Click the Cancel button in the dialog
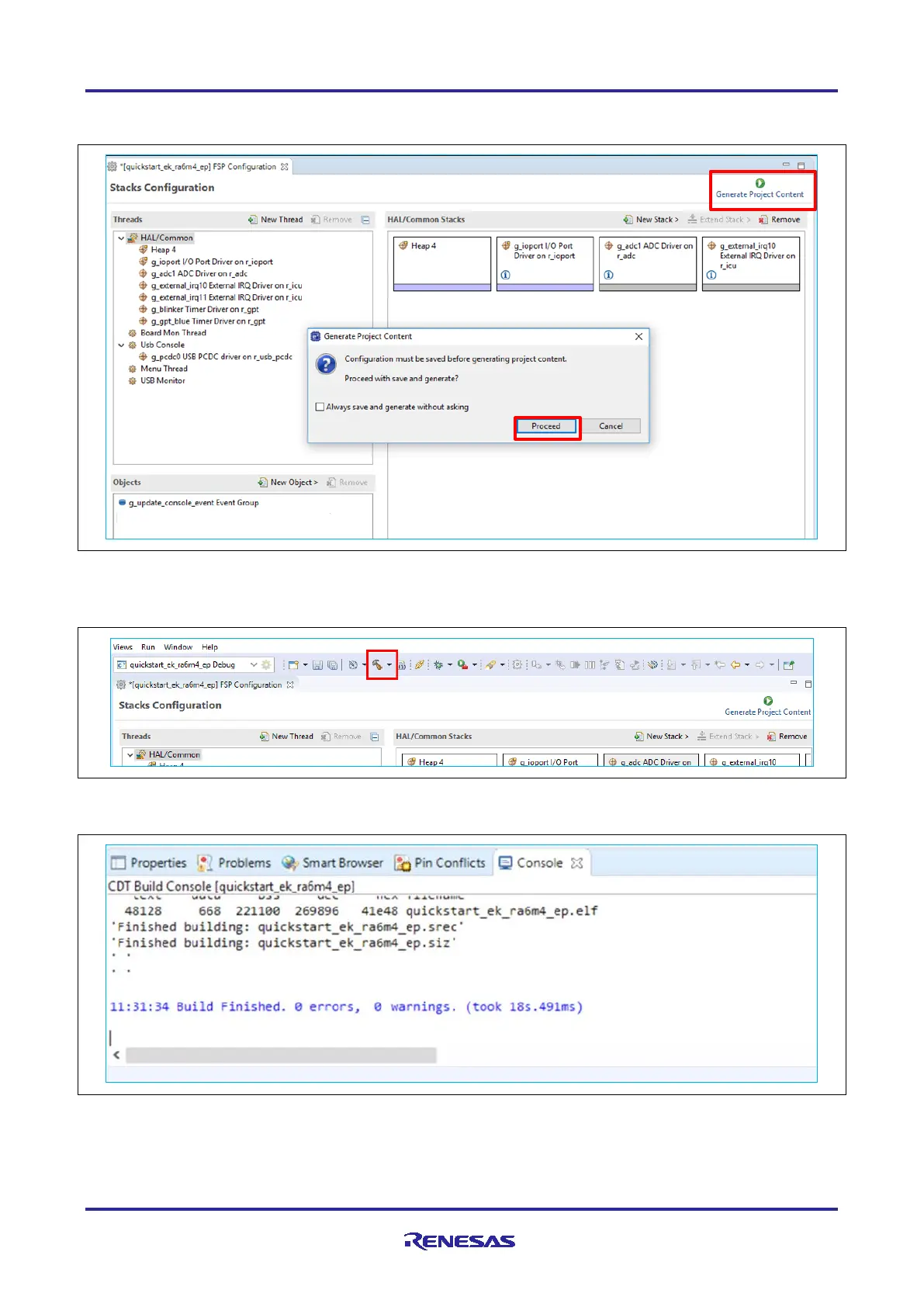Screen dimensions: 924x1307 [611, 426]
